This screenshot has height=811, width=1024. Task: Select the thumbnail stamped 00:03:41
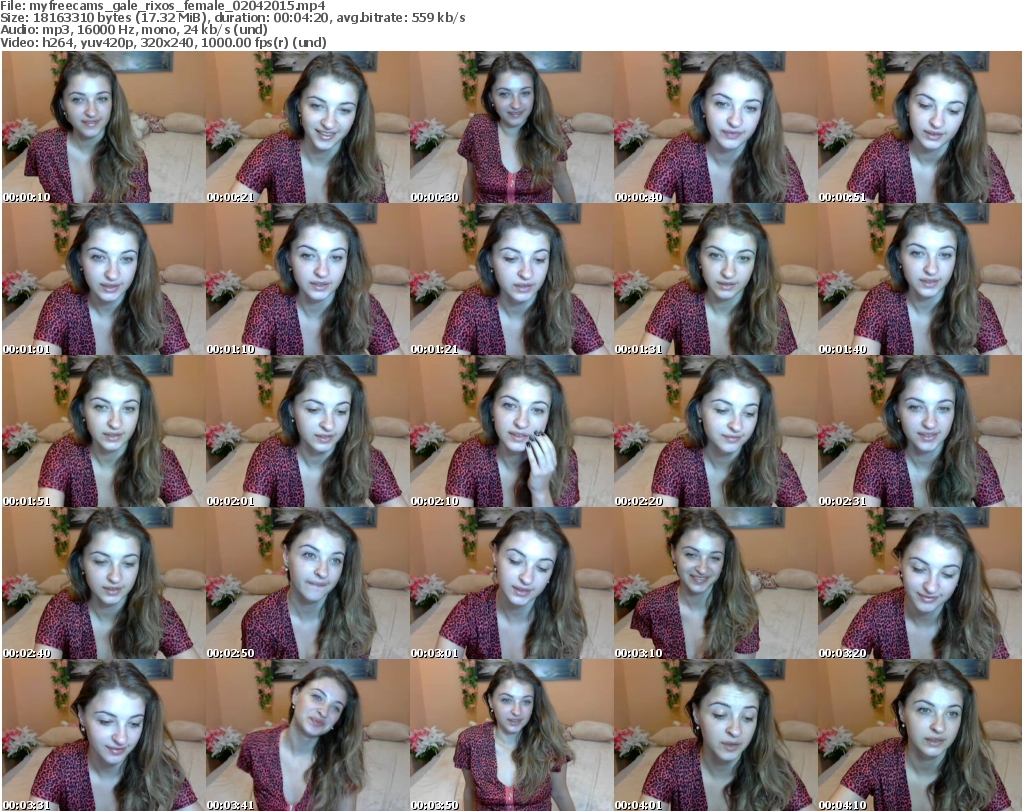pos(307,736)
